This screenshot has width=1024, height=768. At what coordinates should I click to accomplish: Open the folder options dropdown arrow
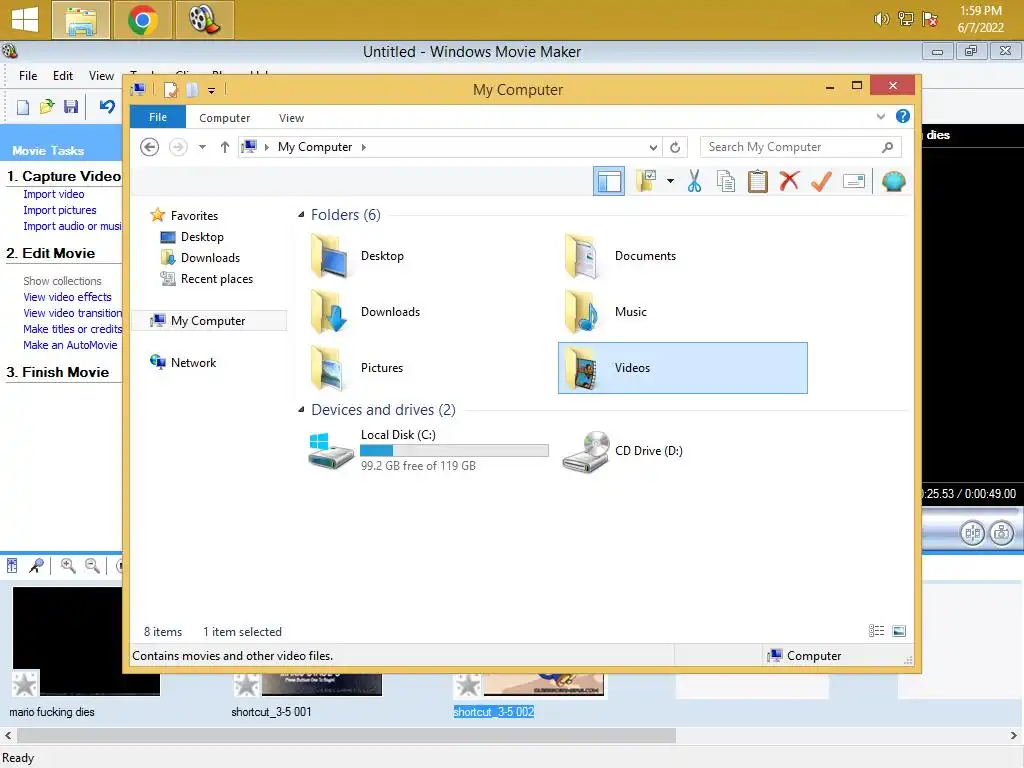pyautogui.click(x=670, y=181)
